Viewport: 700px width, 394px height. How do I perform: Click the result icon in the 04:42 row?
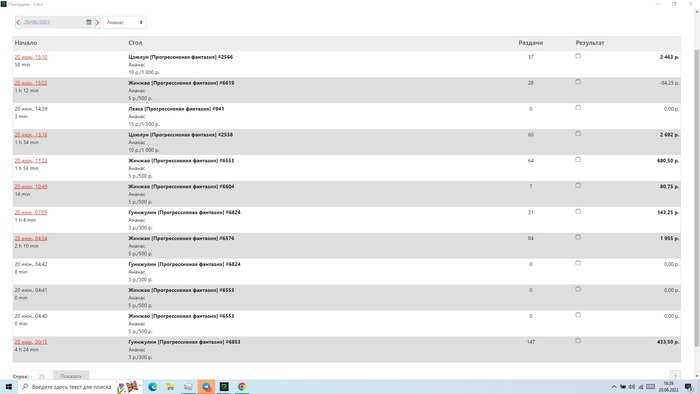pos(578,263)
